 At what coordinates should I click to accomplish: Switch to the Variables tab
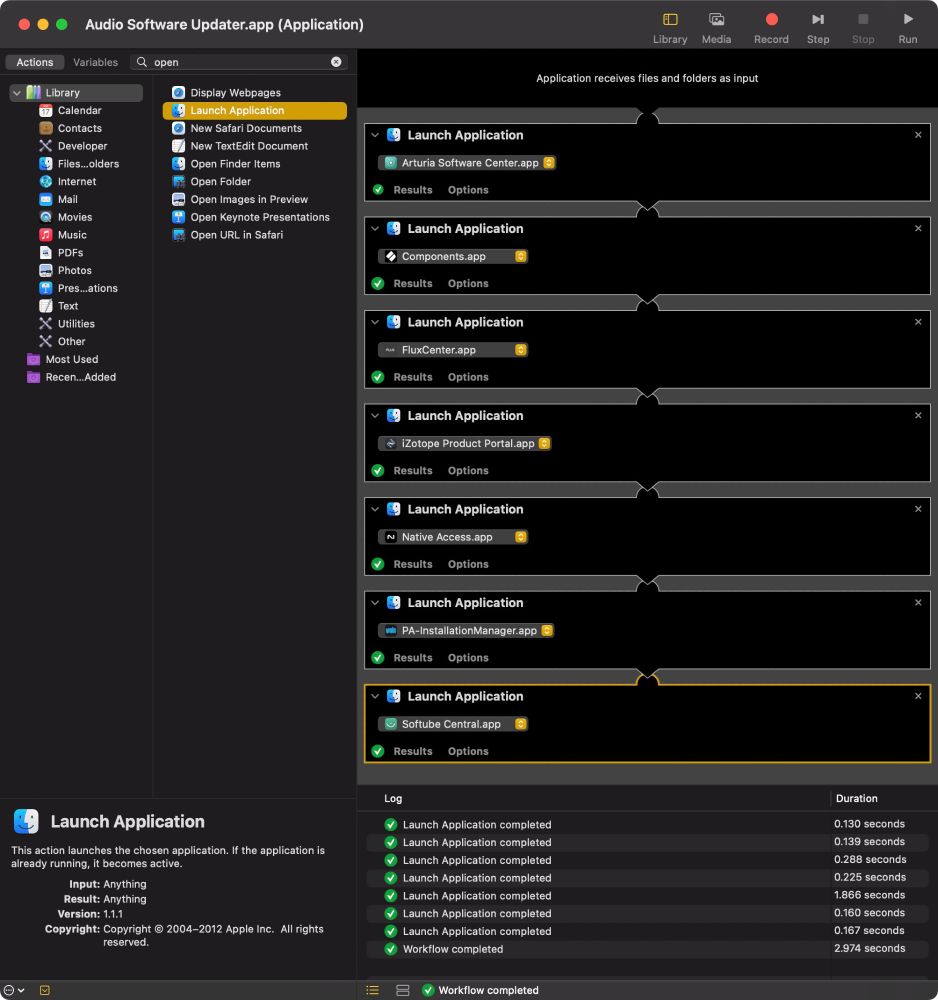coord(95,61)
